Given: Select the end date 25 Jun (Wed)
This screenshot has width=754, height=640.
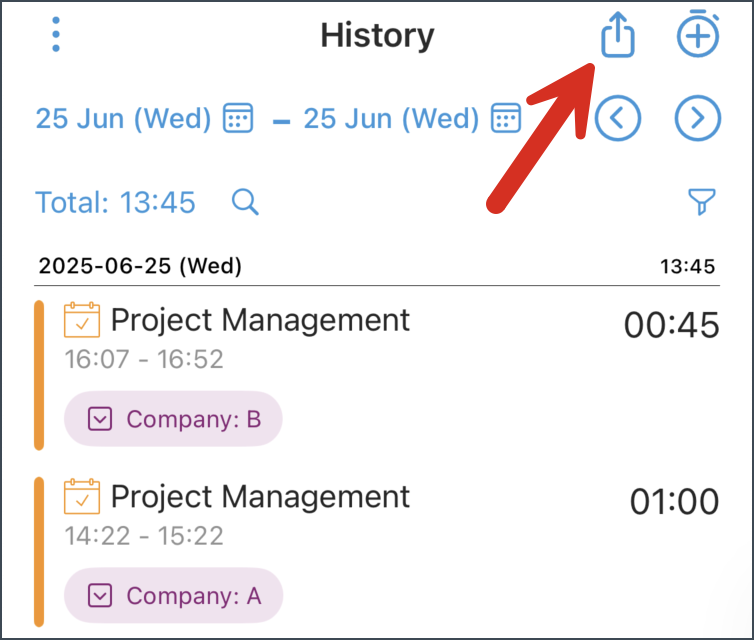Looking at the screenshot, I should pyautogui.click(x=391, y=119).
